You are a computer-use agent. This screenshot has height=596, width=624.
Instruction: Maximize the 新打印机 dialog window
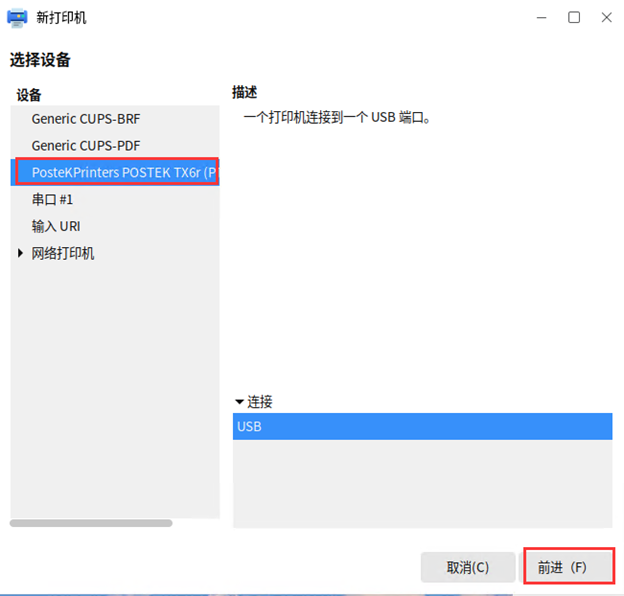pyautogui.click(x=574, y=17)
